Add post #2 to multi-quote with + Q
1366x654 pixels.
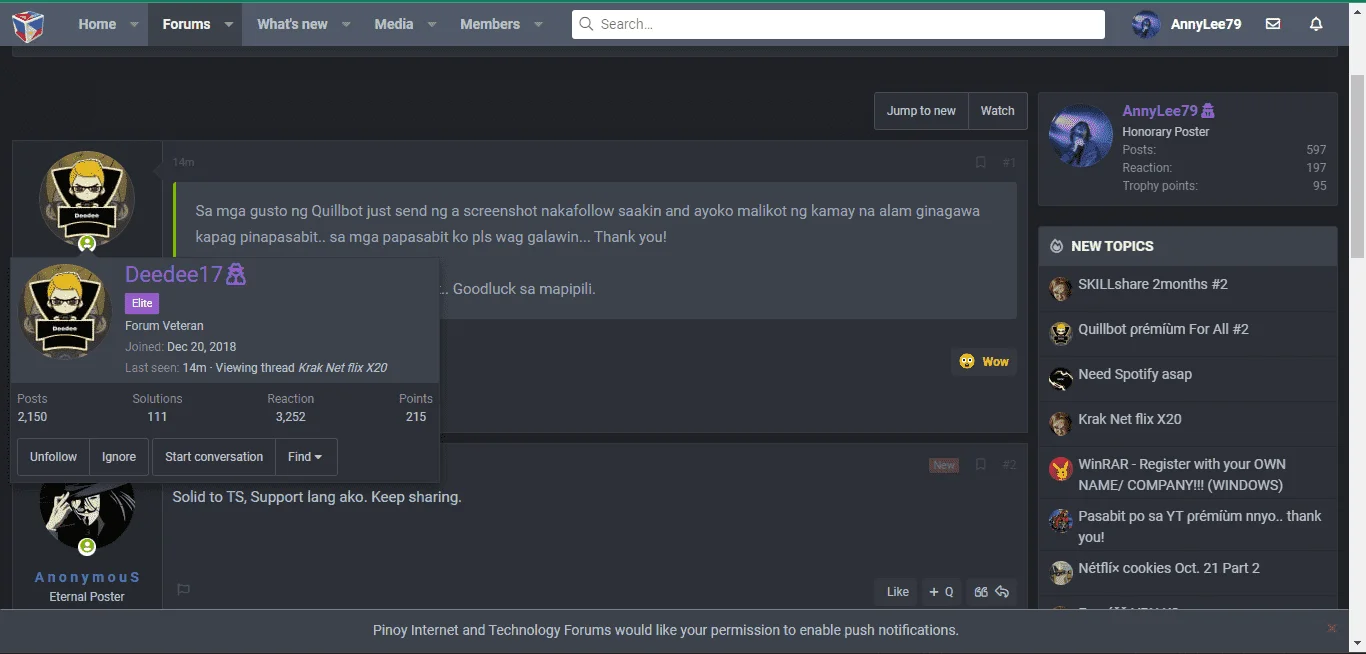tap(942, 592)
